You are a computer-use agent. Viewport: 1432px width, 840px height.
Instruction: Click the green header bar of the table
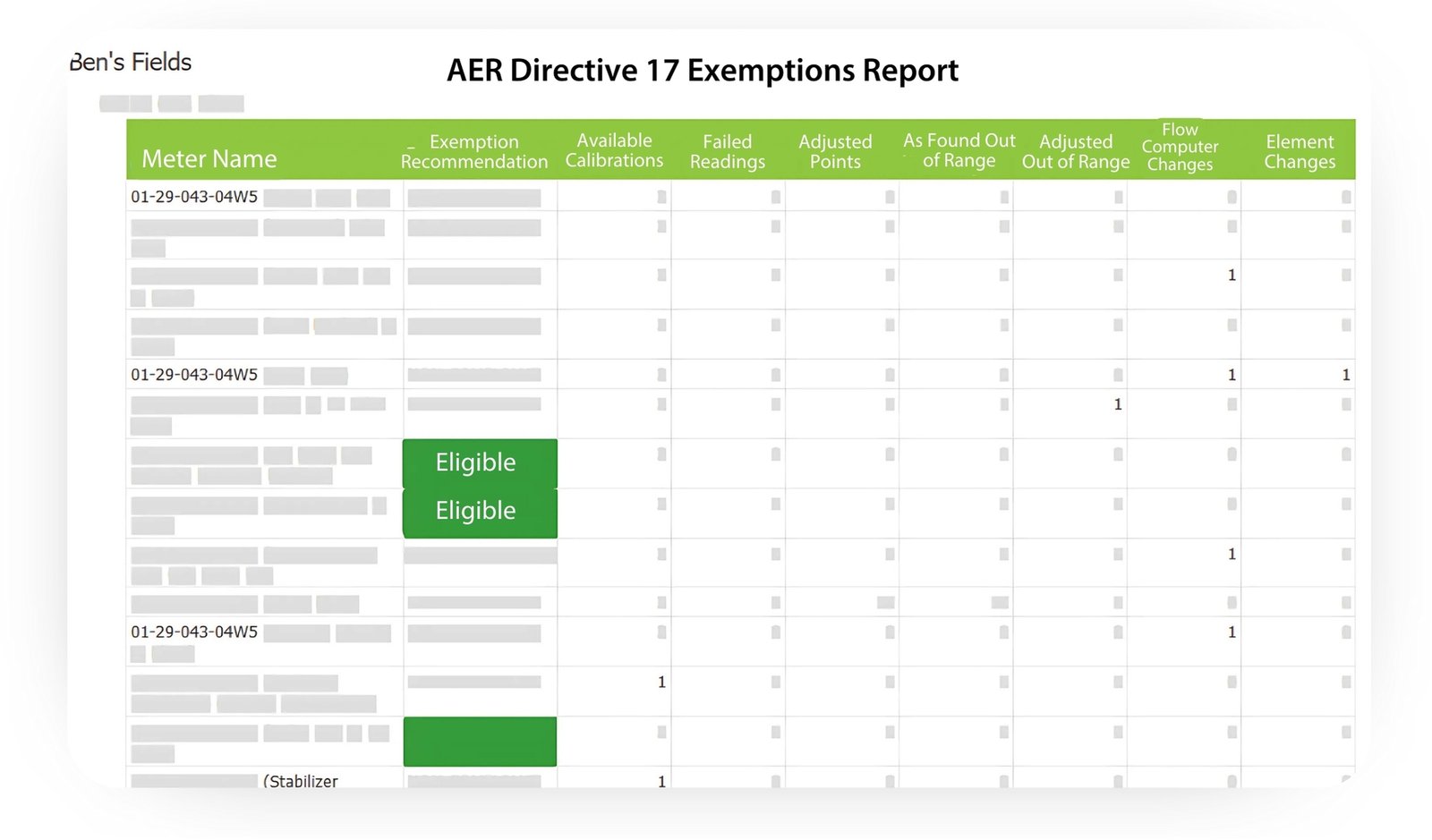click(x=741, y=148)
